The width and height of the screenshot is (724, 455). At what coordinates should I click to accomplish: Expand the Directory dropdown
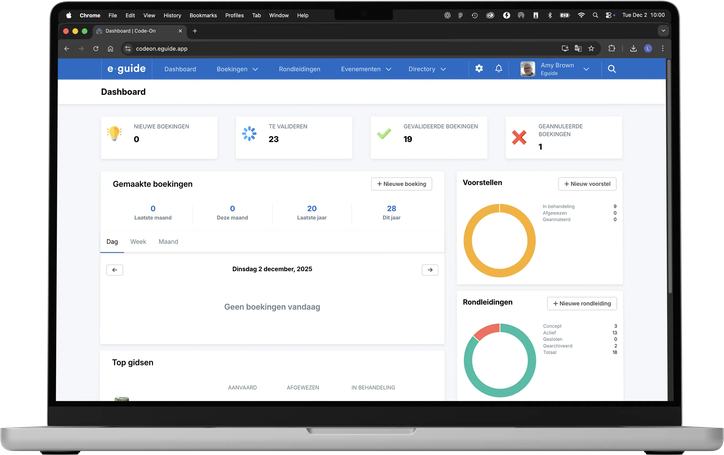[427, 69]
